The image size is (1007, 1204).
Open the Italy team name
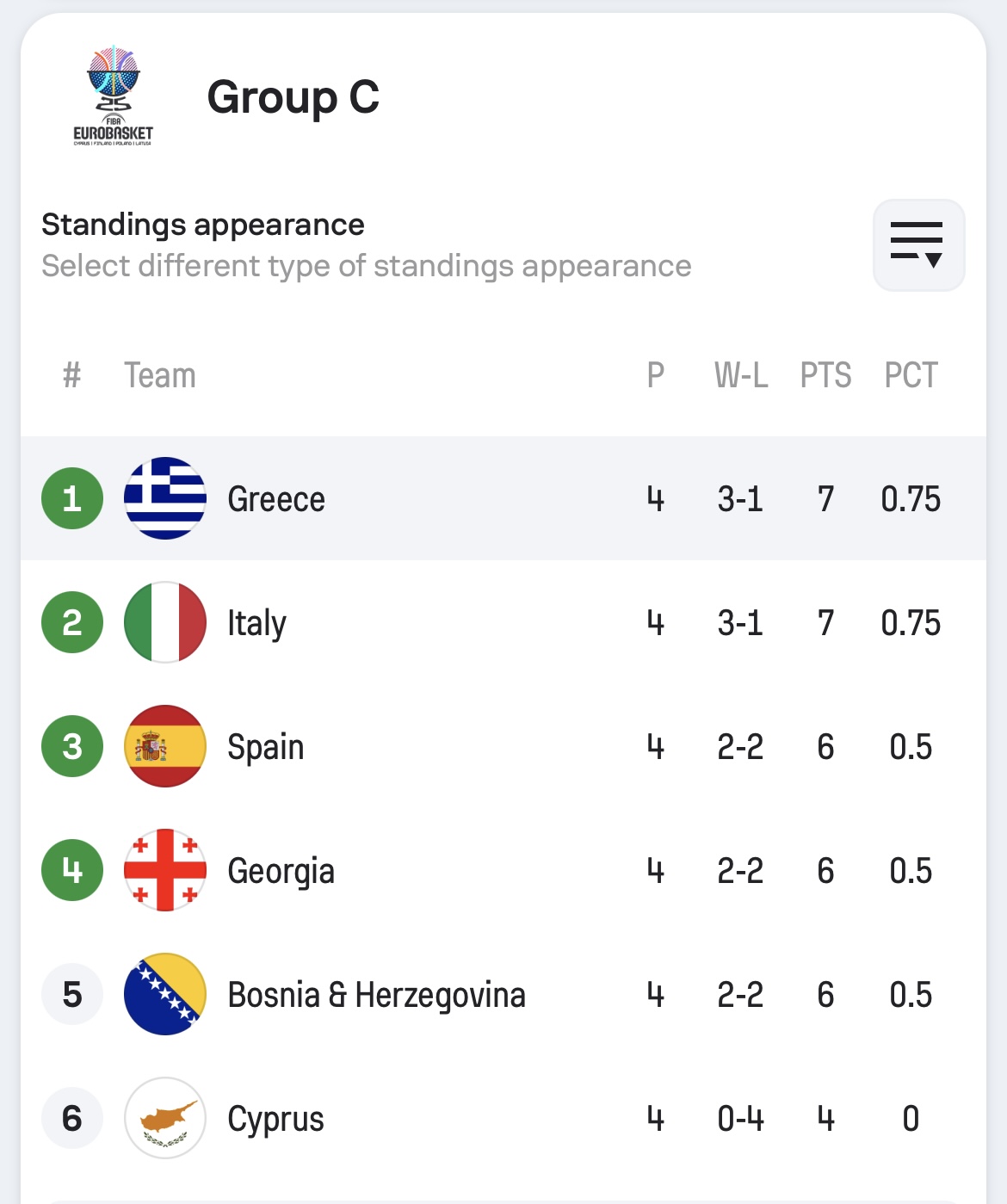[x=256, y=624]
